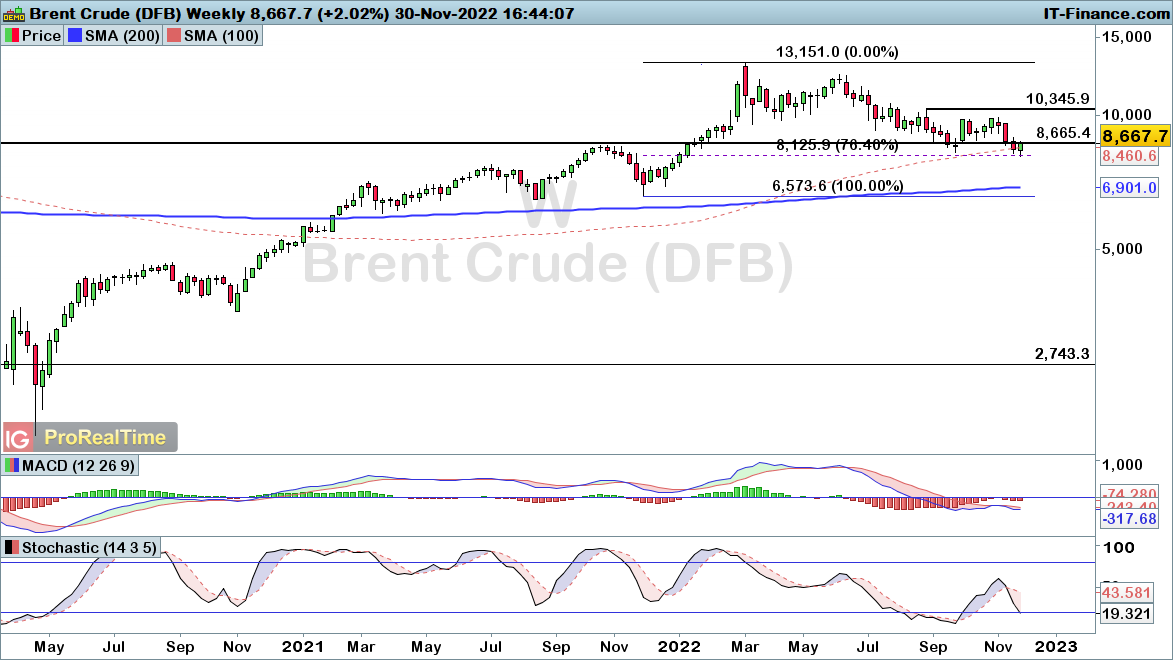Click the 2022 date axis label
Screen dimensions: 1173x660
(x=679, y=647)
